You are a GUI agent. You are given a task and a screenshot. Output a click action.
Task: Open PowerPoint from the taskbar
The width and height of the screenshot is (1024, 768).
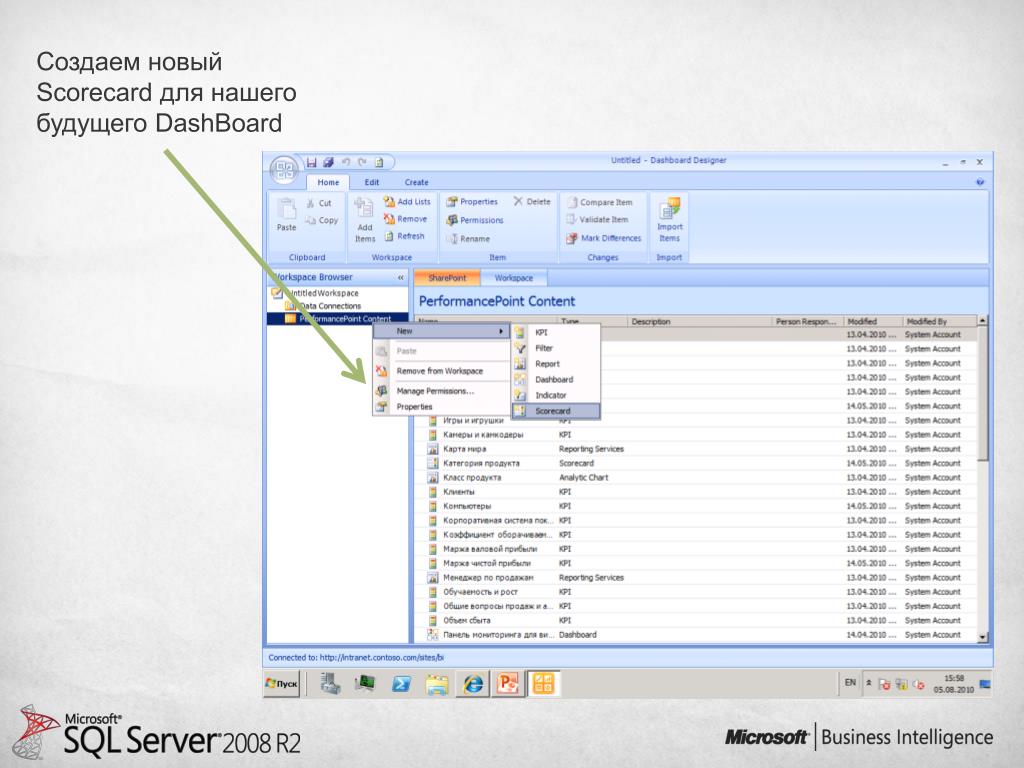click(x=508, y=684)
